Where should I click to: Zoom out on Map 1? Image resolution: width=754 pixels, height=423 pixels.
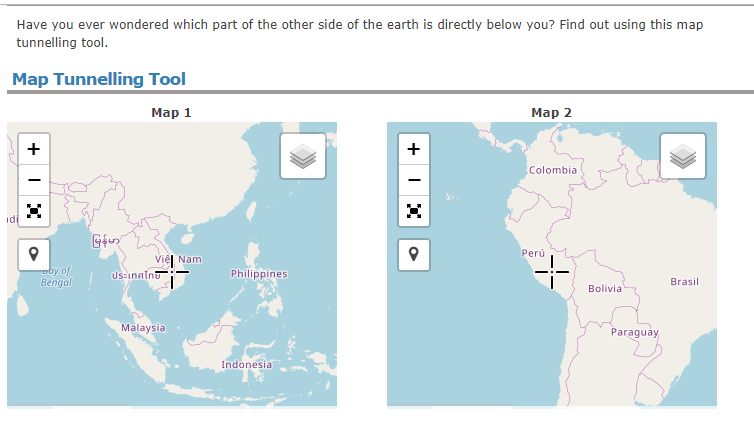[x=34, y=180]
